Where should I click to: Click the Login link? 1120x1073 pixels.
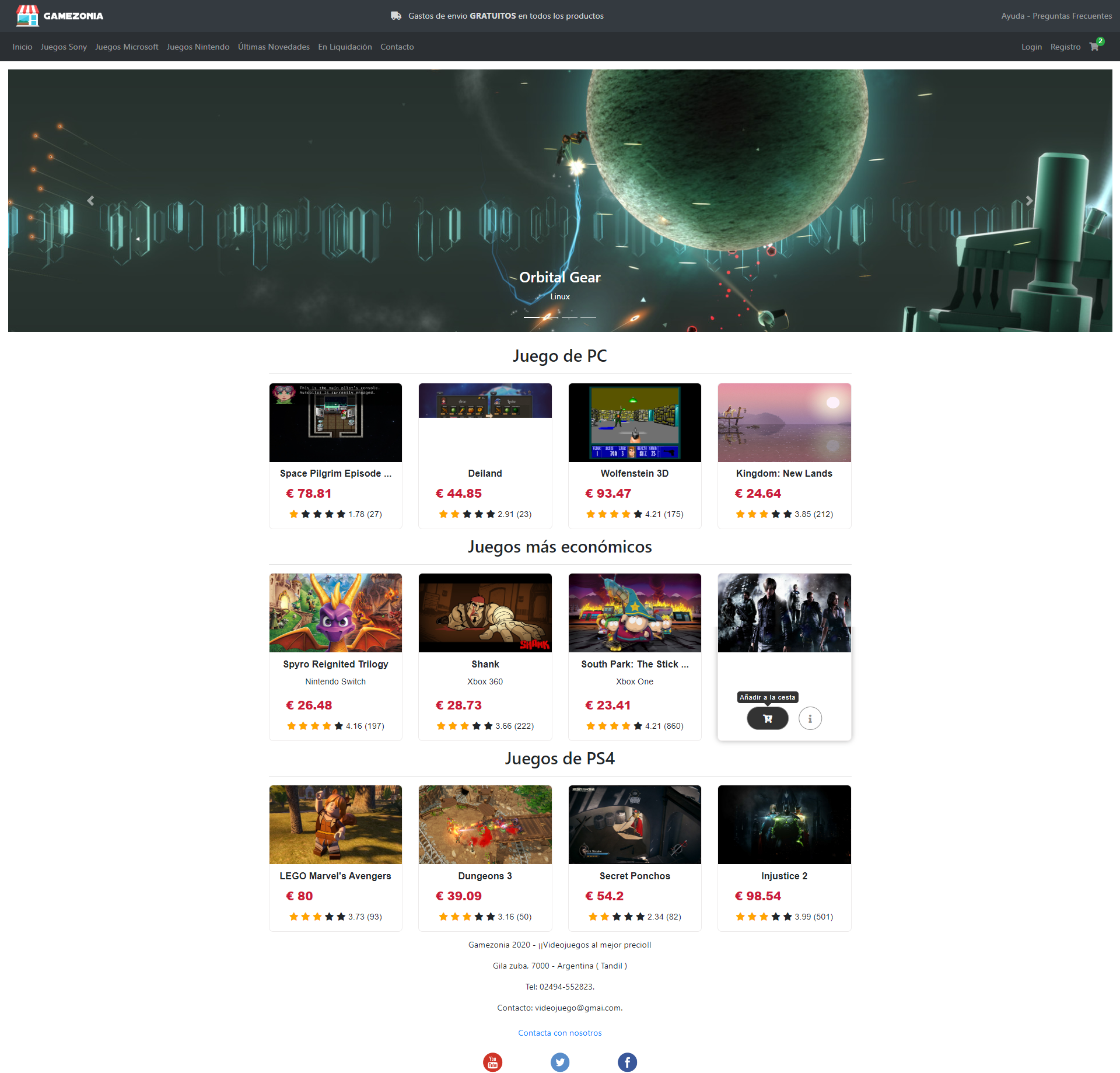click(x=1031, y=47)
